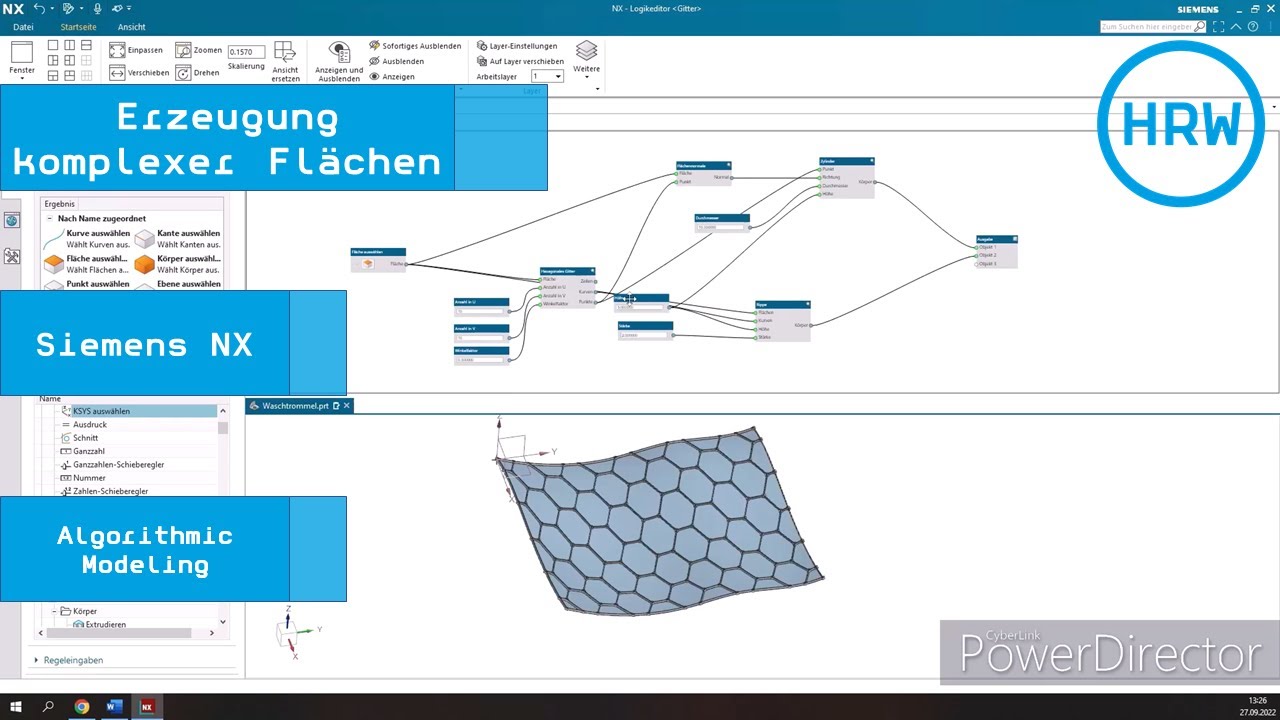Open Layer-Einstellungen
1280x720 pixels.
pos(517,46)
